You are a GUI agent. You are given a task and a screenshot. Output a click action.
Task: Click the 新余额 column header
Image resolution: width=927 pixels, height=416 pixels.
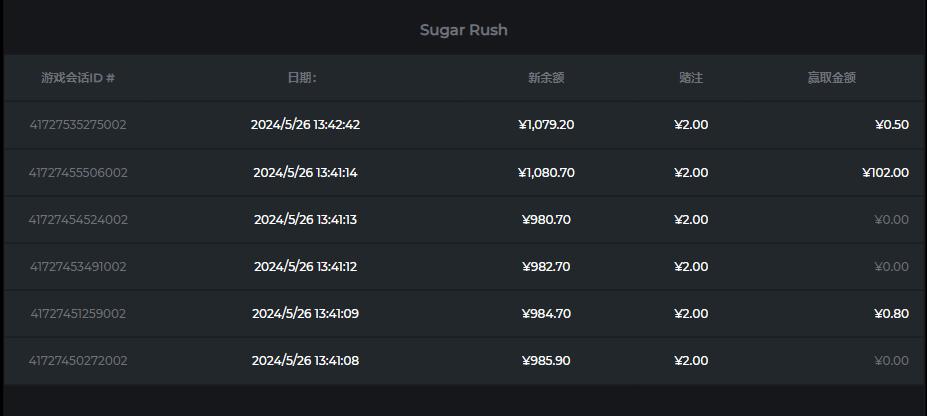546,78
